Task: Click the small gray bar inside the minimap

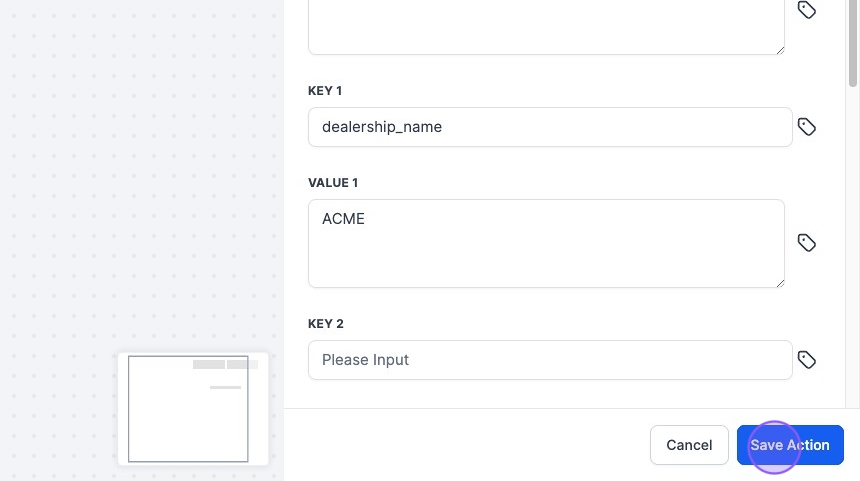Action: (x=225, y=387)
